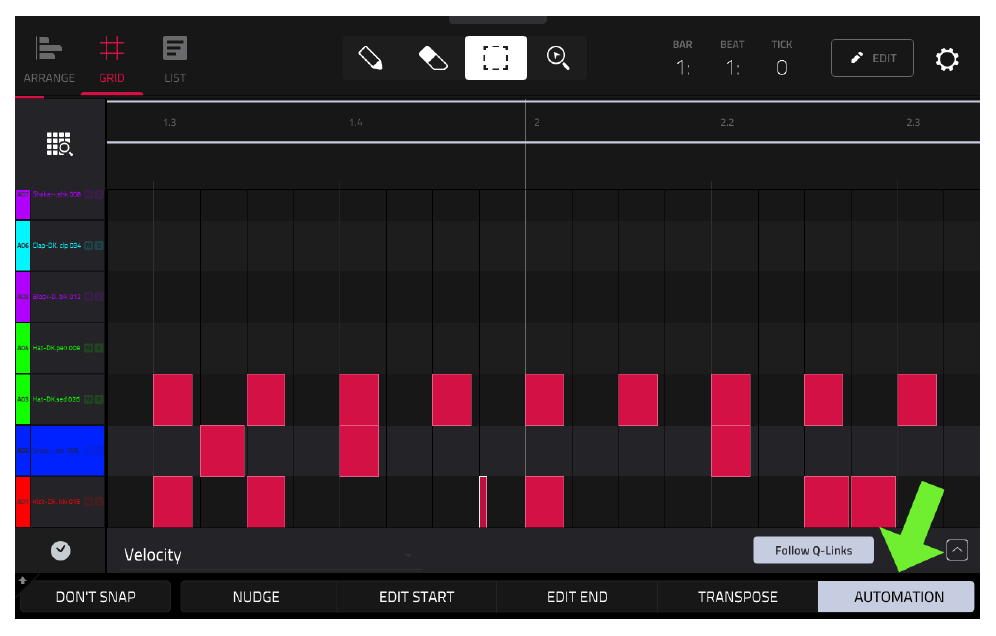Select the TRANSPOSE function

737,597
